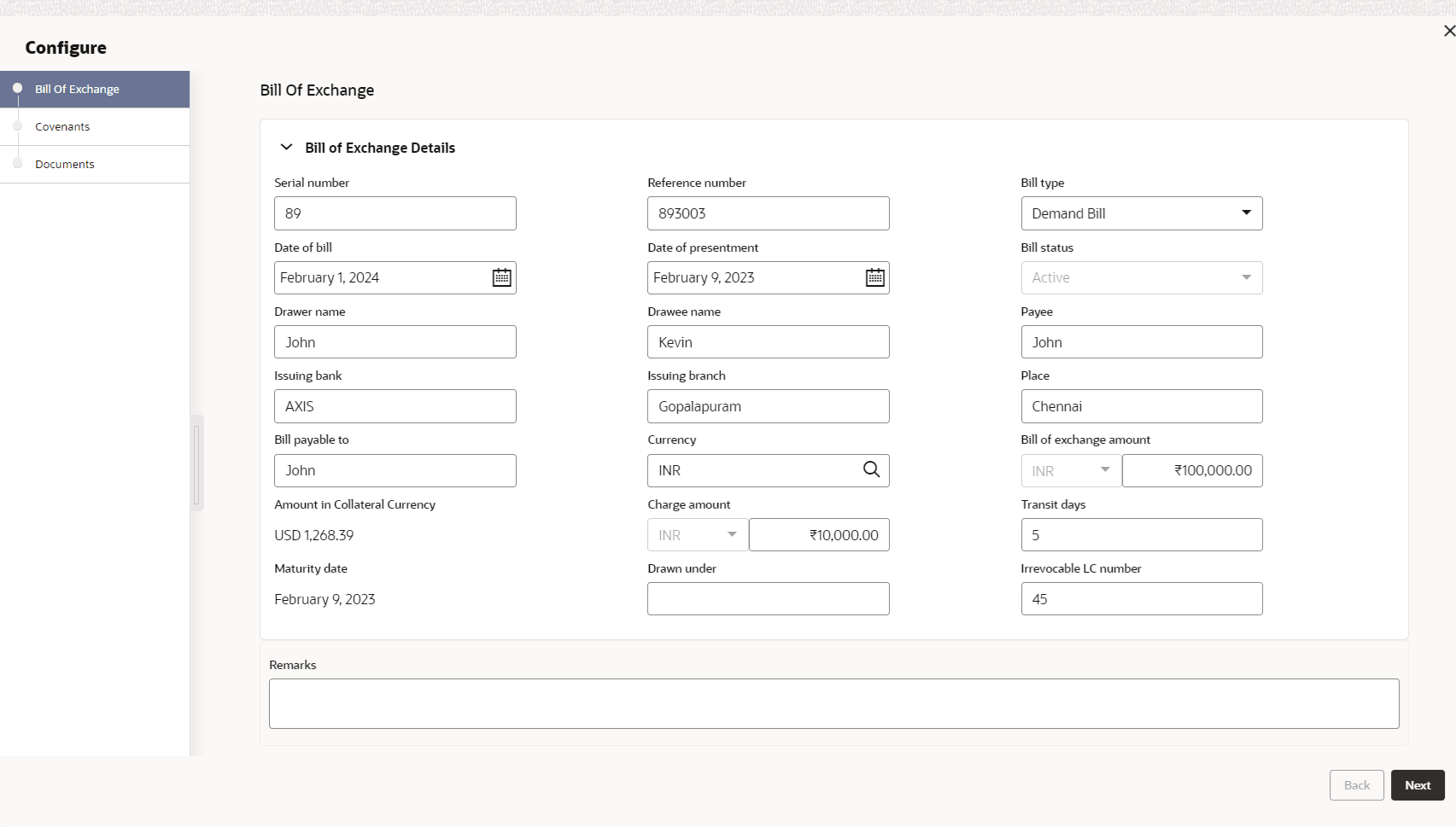The width and height of the screenshot is (1456, 827).
Task: Edit the Charge amount value
Action: point(819,535)
